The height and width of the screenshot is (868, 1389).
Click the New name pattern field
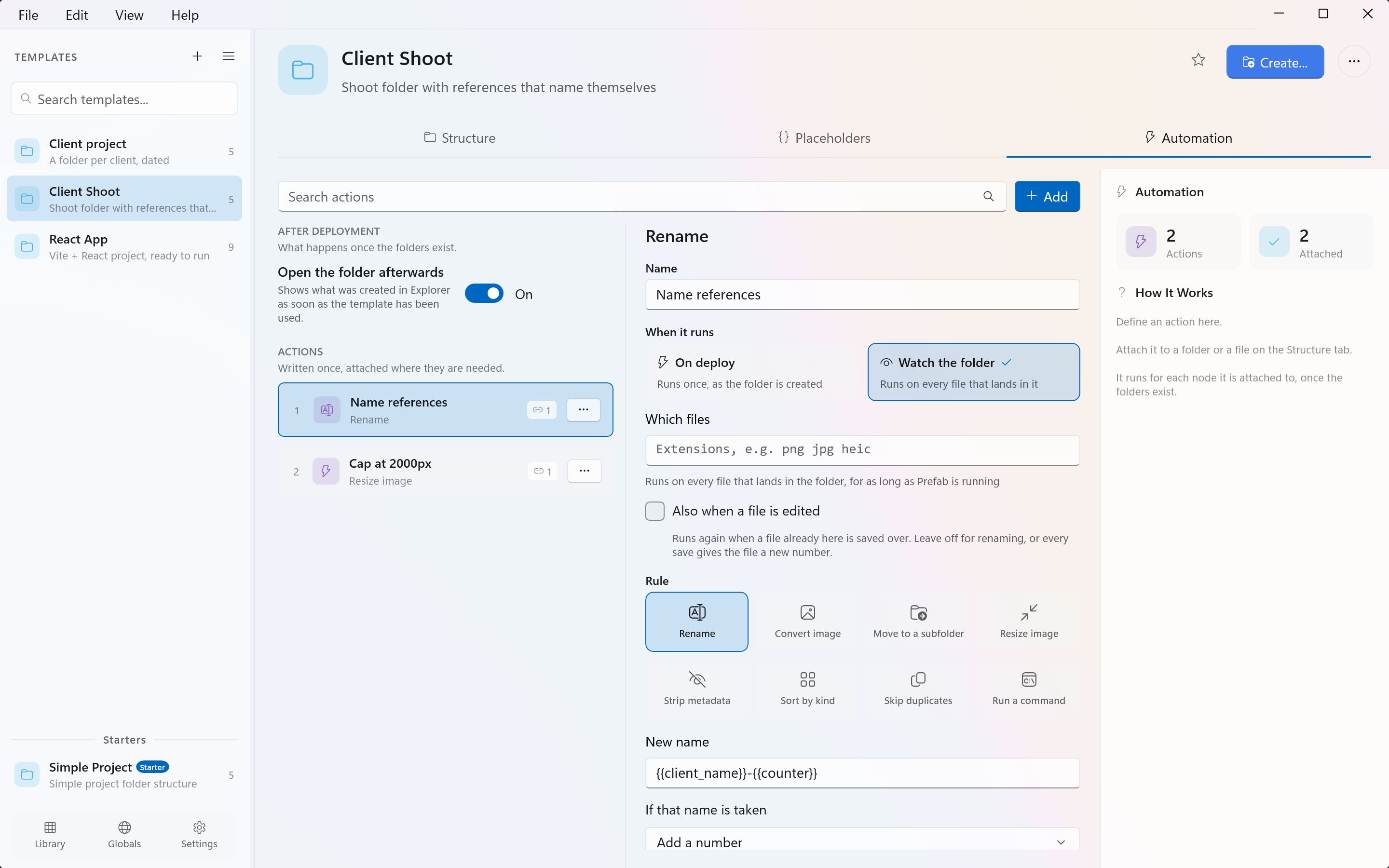[x=862, y=773]
